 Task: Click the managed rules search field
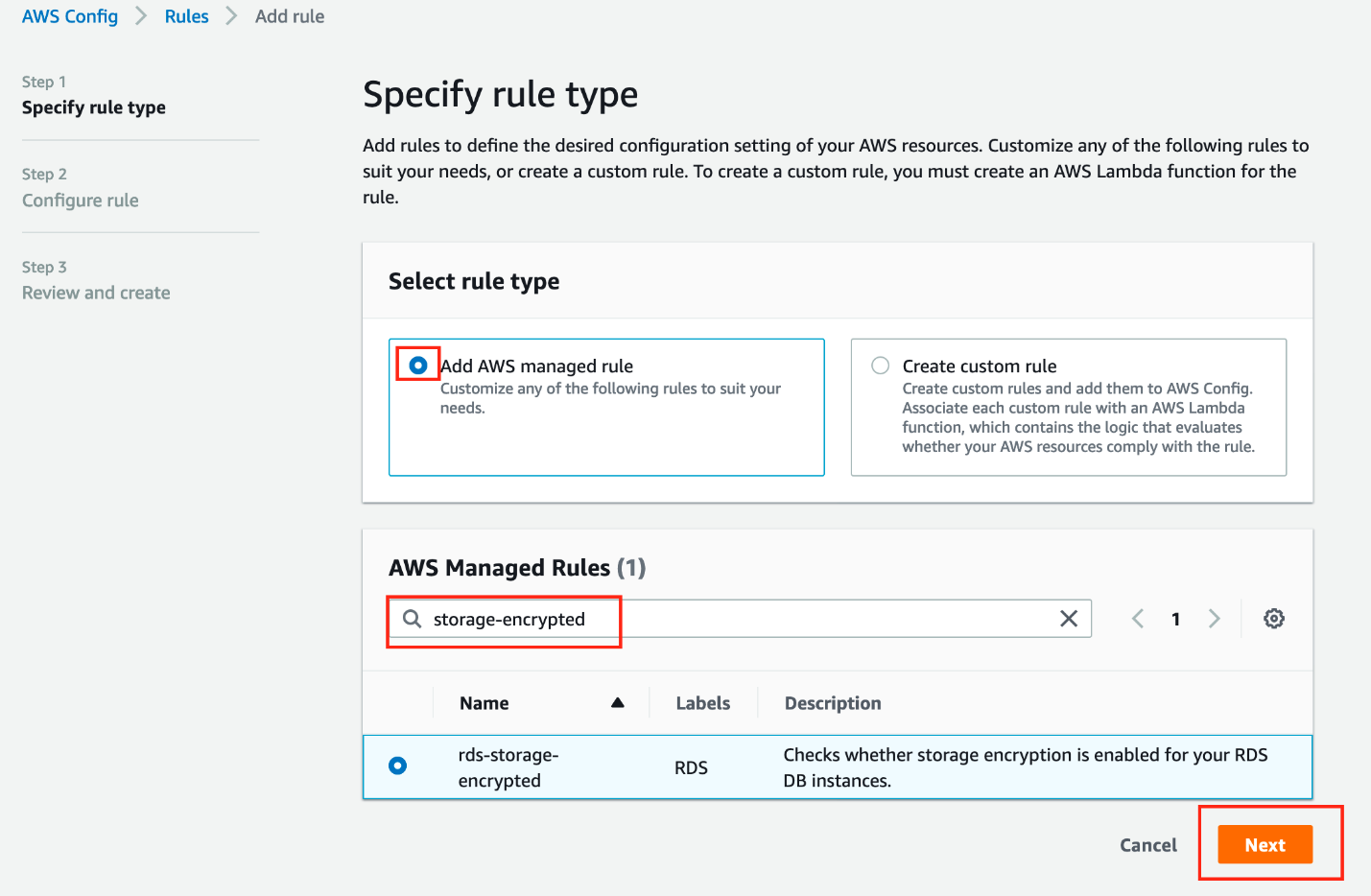tap(740, 619)
